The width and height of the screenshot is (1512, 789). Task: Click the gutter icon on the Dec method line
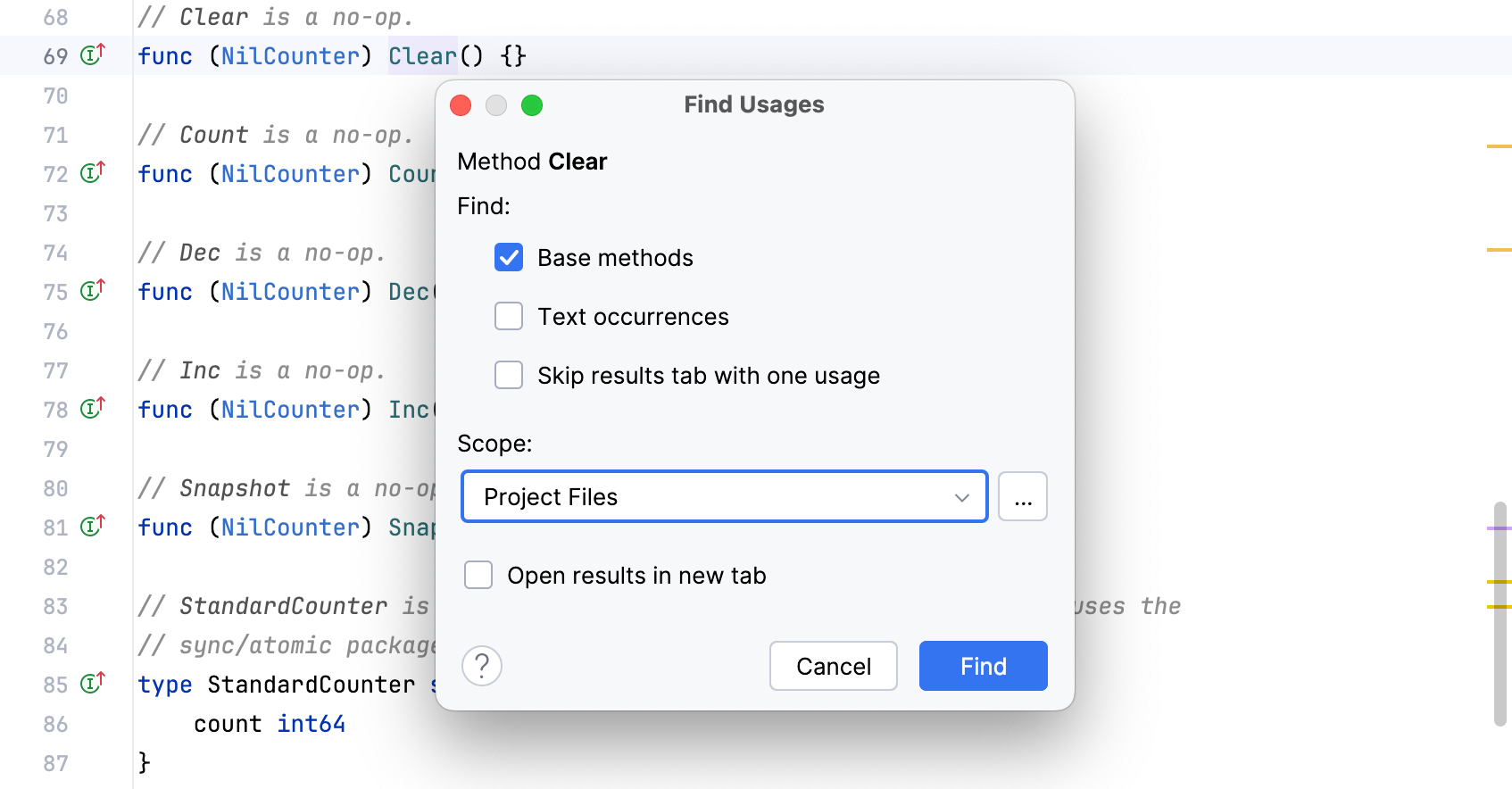[94, 291]
